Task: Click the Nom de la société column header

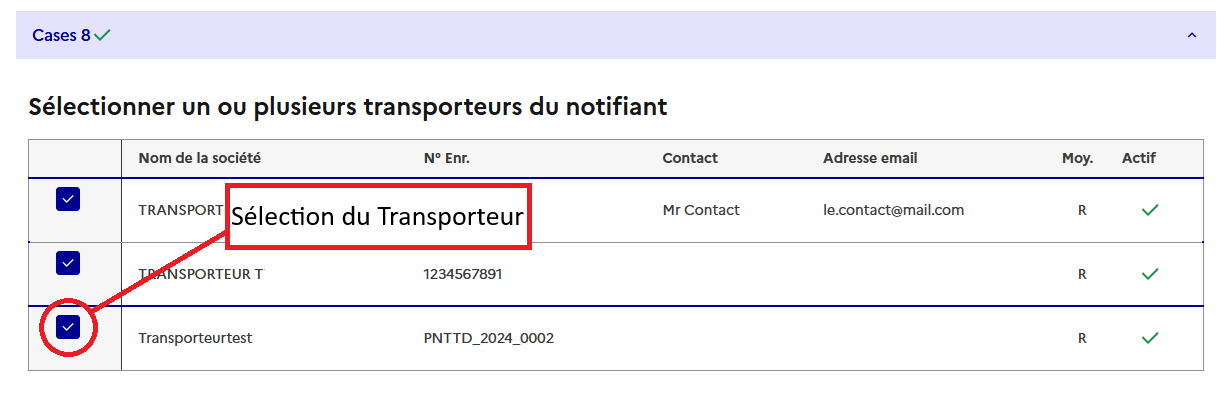Action: [x=199, y=158]
